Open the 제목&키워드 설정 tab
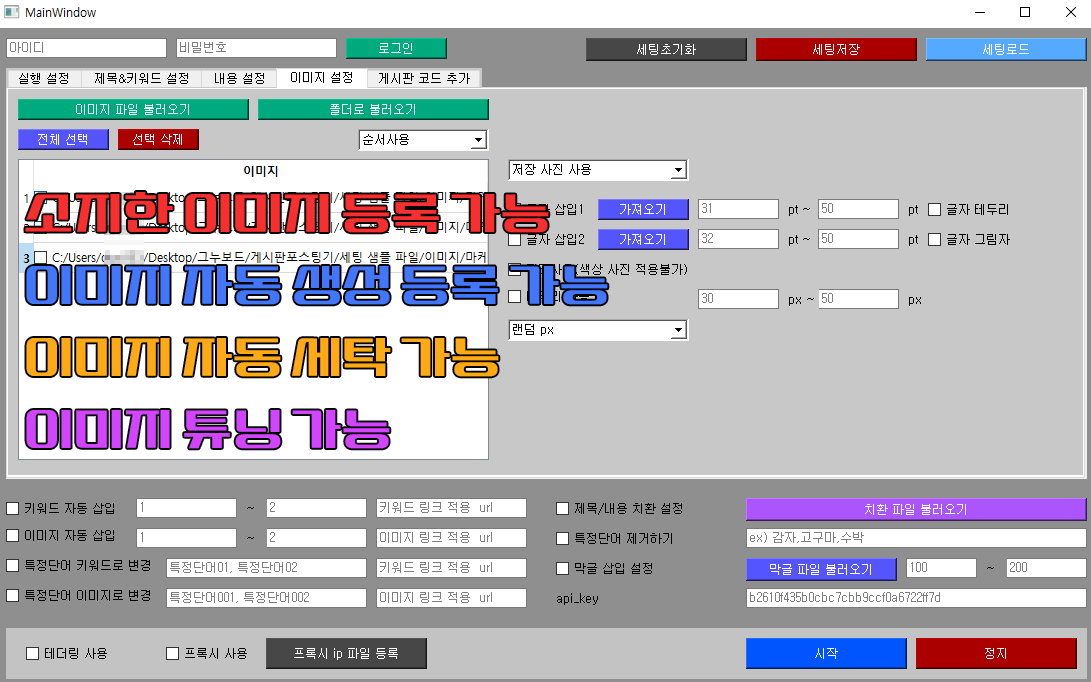 (x=142, y=78)
